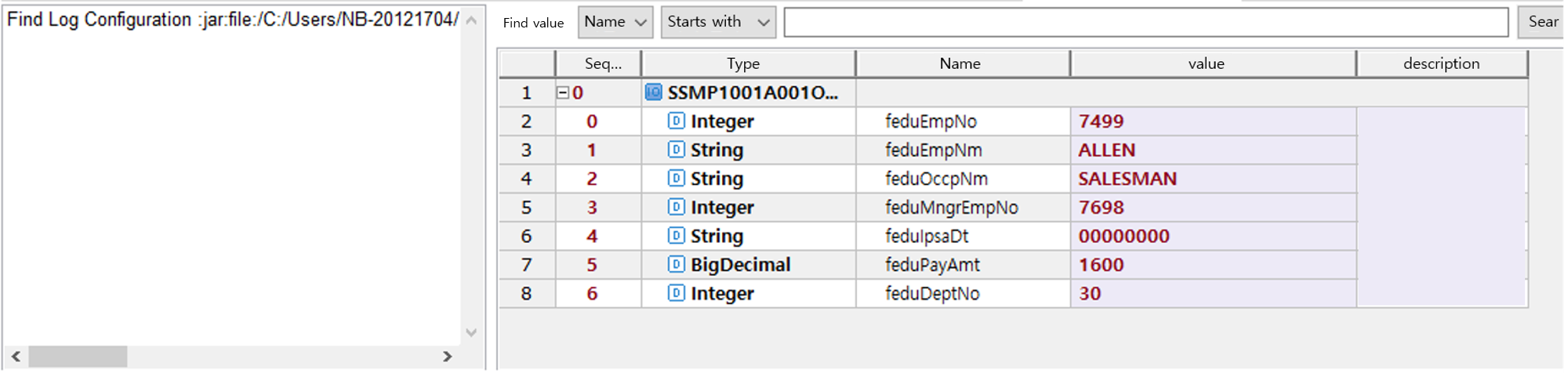Viewport: 1568px width, 373px height.
Task: Click the BigDecimal type label
Action: [740, 265]
